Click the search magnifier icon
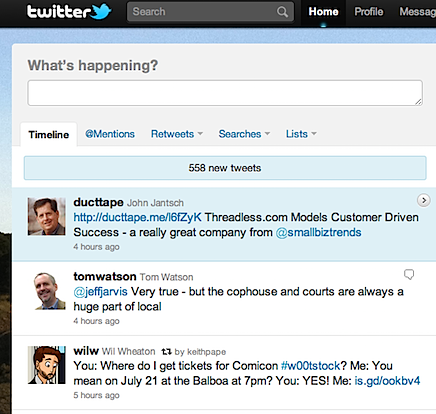Viewport: 436px width, 414px height. (282, 12)
